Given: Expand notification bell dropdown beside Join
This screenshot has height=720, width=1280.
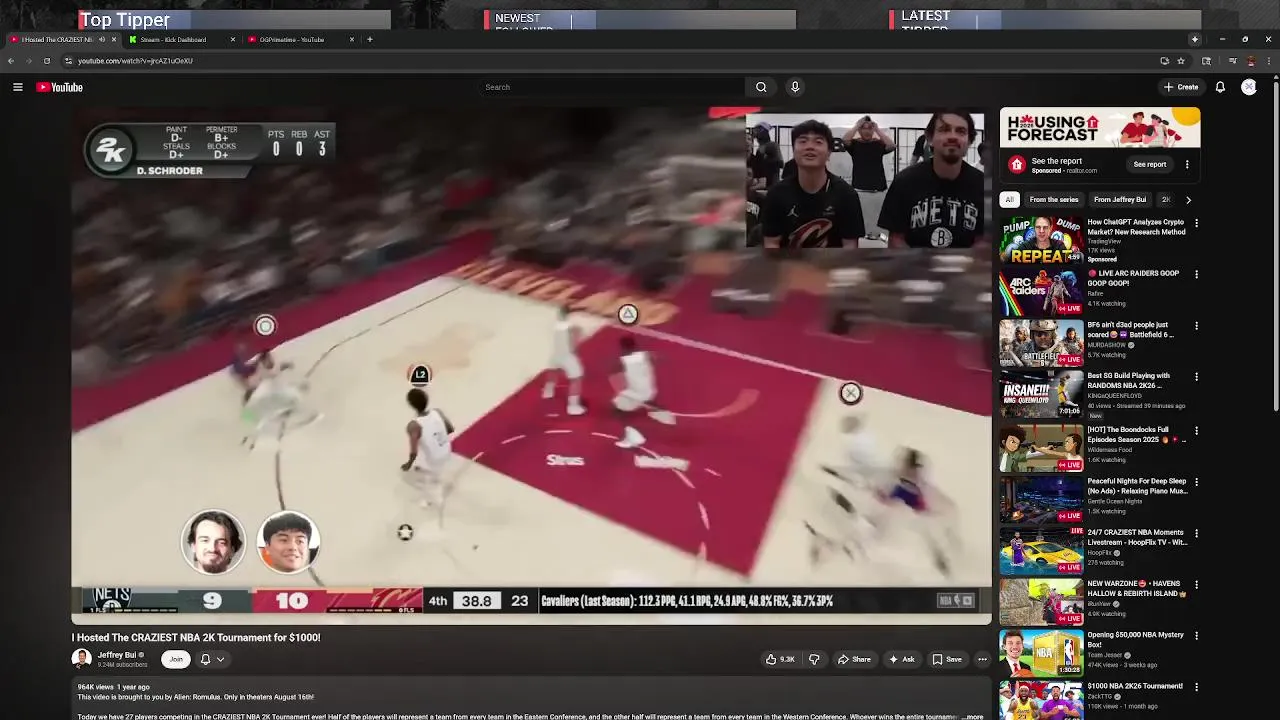Looking at the screenshot, I should coord(212,659).
